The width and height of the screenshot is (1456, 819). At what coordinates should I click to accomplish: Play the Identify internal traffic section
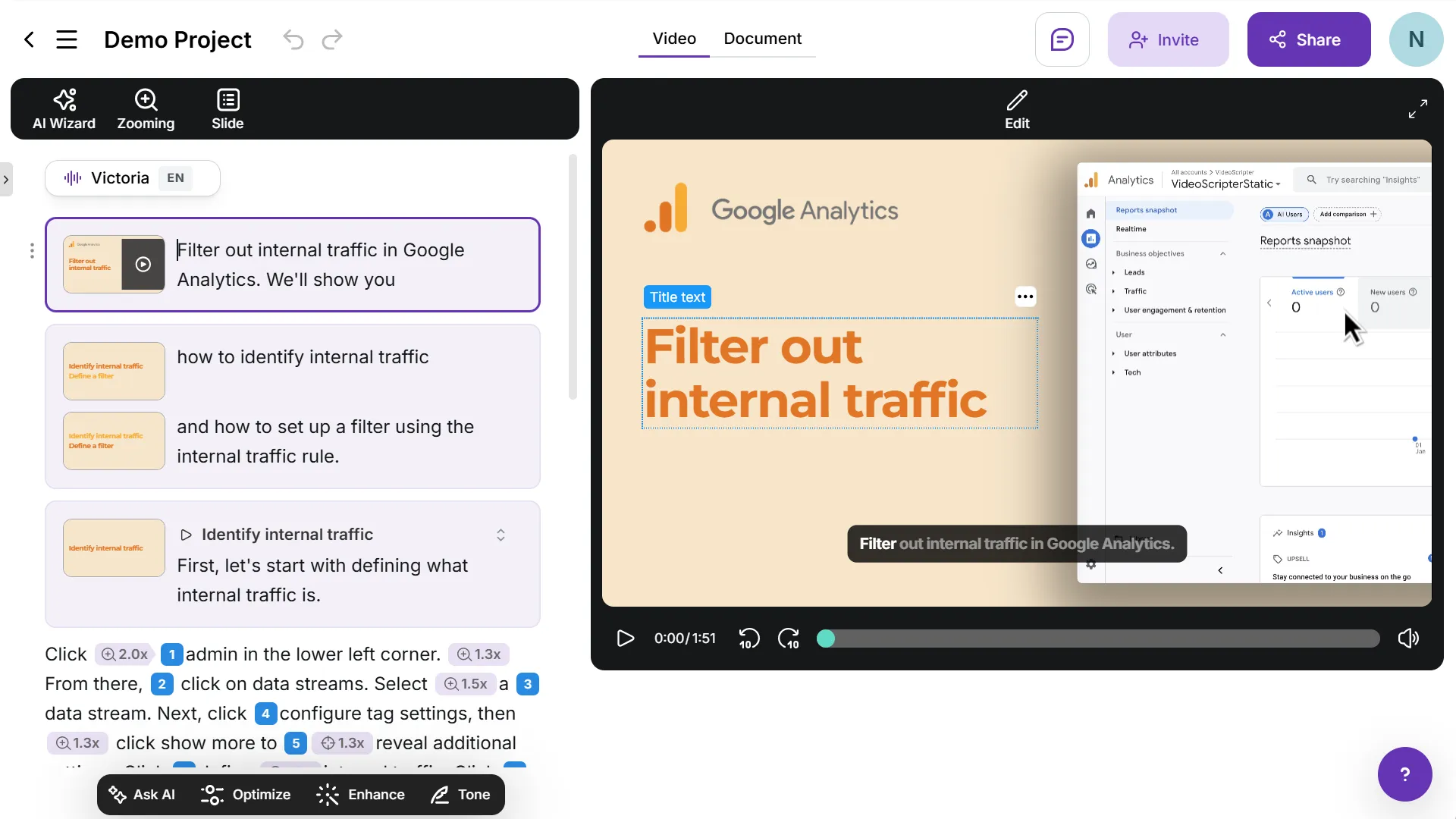click(x=186, y=535)
